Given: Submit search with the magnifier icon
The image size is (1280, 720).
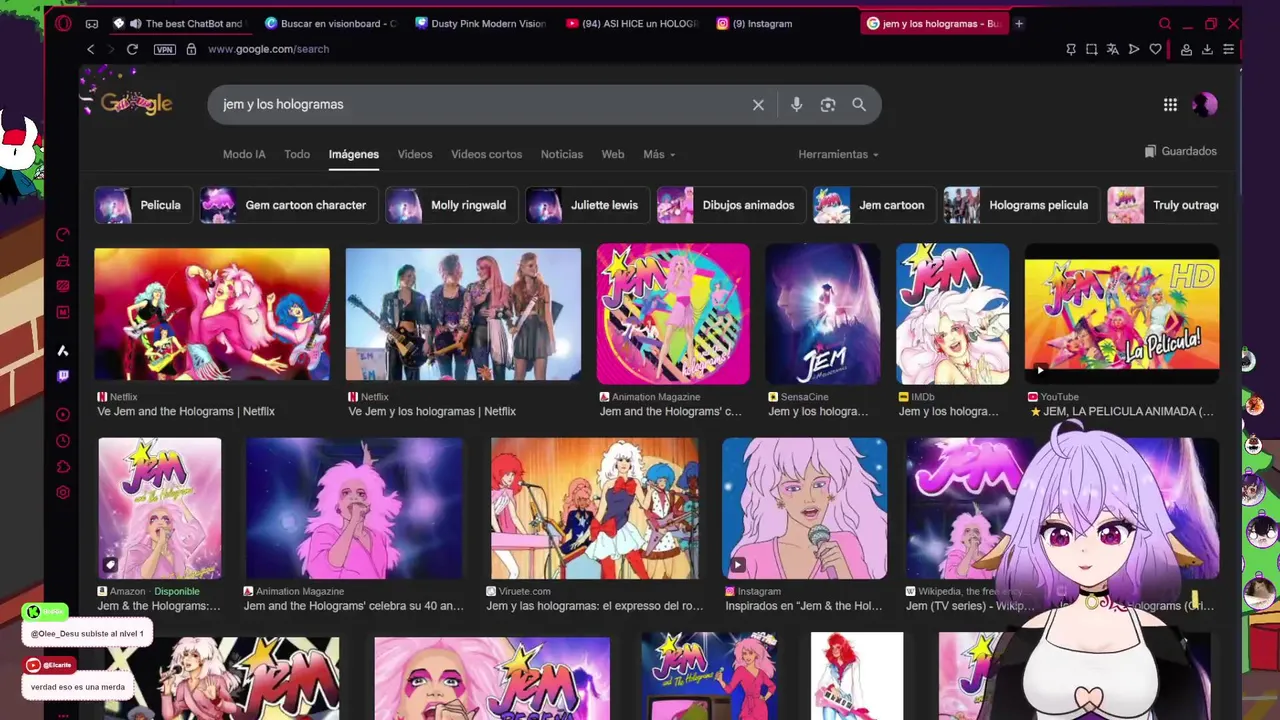Looking at the screenshot, I should click(x=859, y=104).
